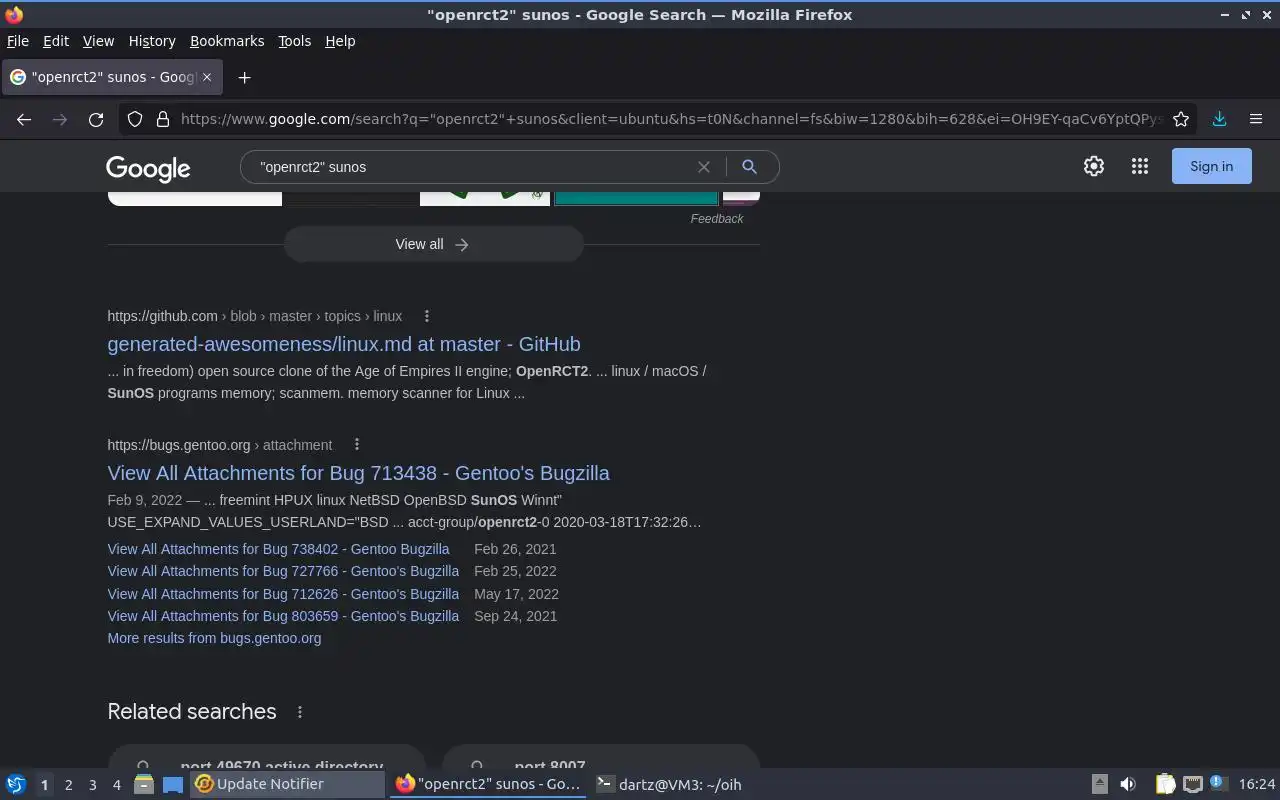
Task: Open the Bookmarks menu
Action: click(227, 41)
